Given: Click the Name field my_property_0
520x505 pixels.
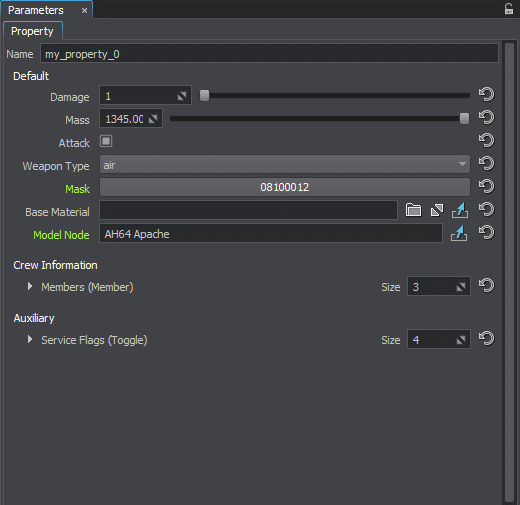Looking at the screenshot, I should 269,53.
